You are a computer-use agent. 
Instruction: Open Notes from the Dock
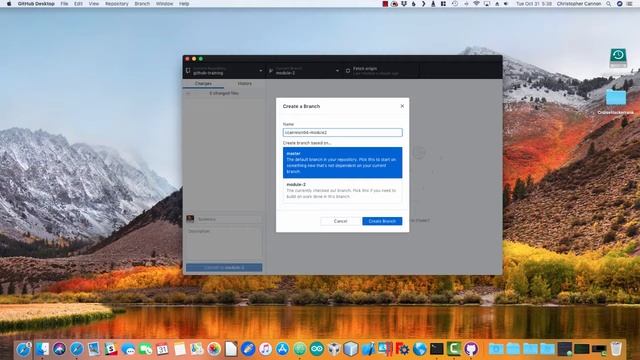[x=180, y=349]
